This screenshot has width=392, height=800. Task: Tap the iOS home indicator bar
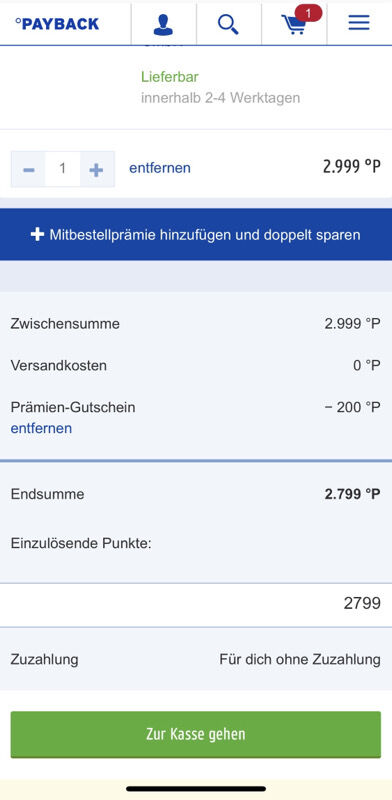point(196,789)
